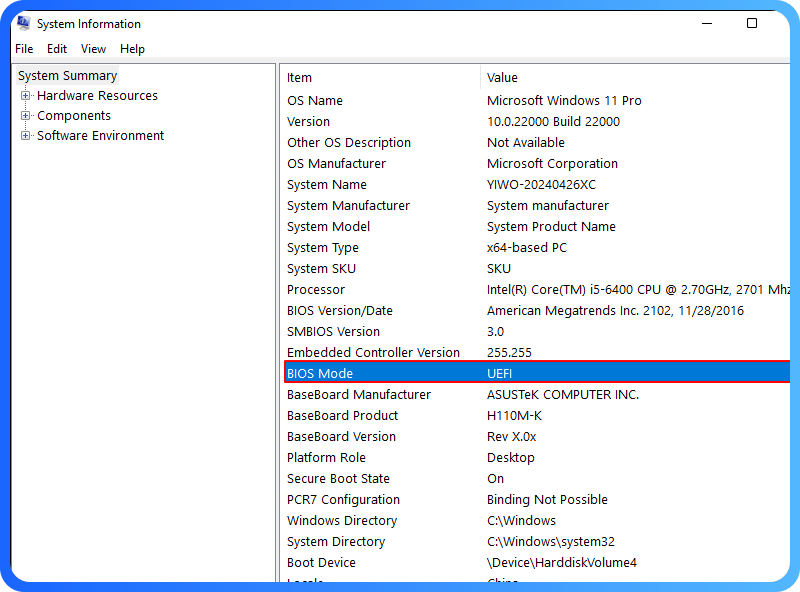Click the American Megatrends BIOS value
The width and height of the screenshot is (800, 592).
click(615, 310)
